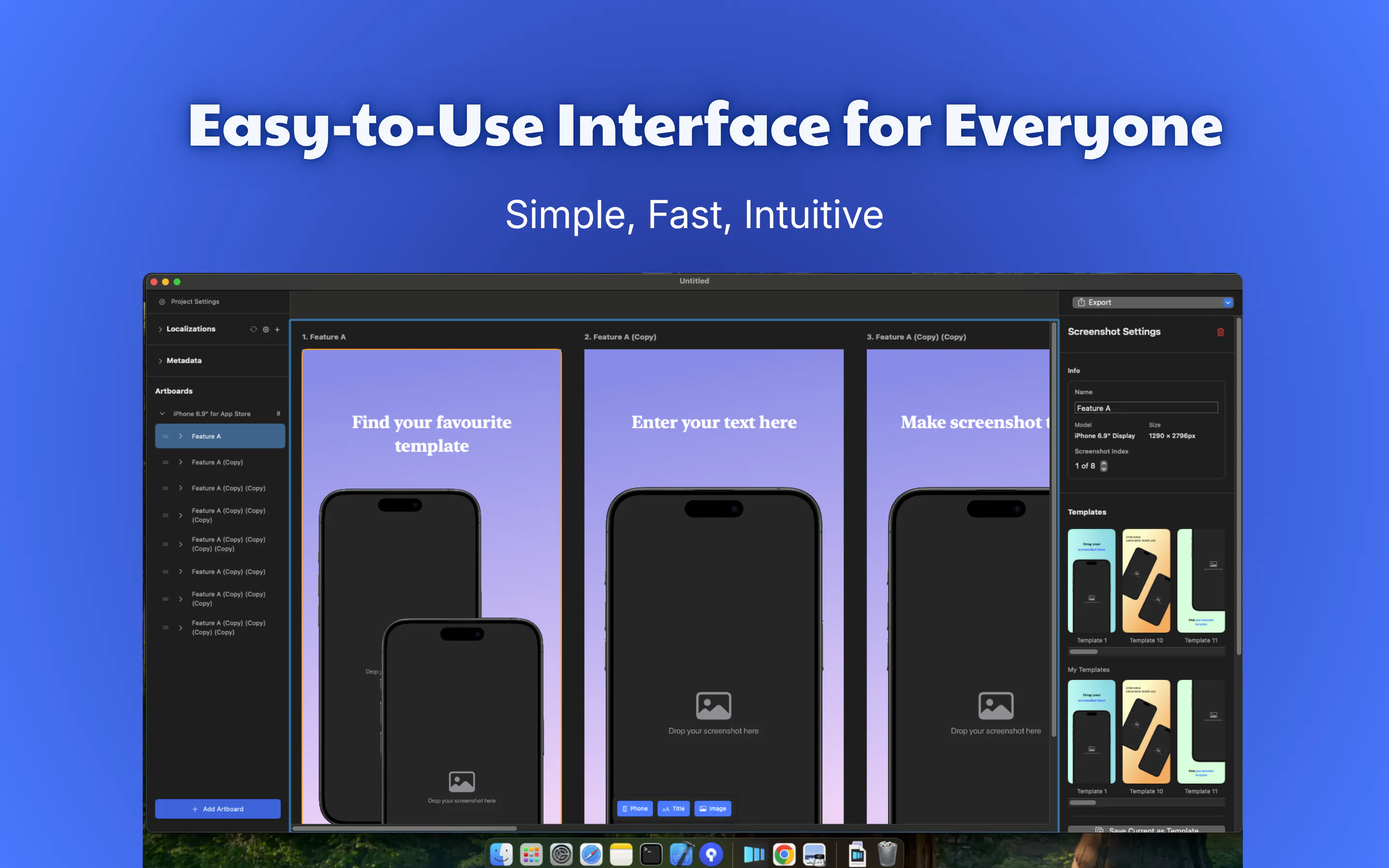Open the Localizations settings gear
The width and height of the screenshot is (1389, 868).
coord(266,329)
